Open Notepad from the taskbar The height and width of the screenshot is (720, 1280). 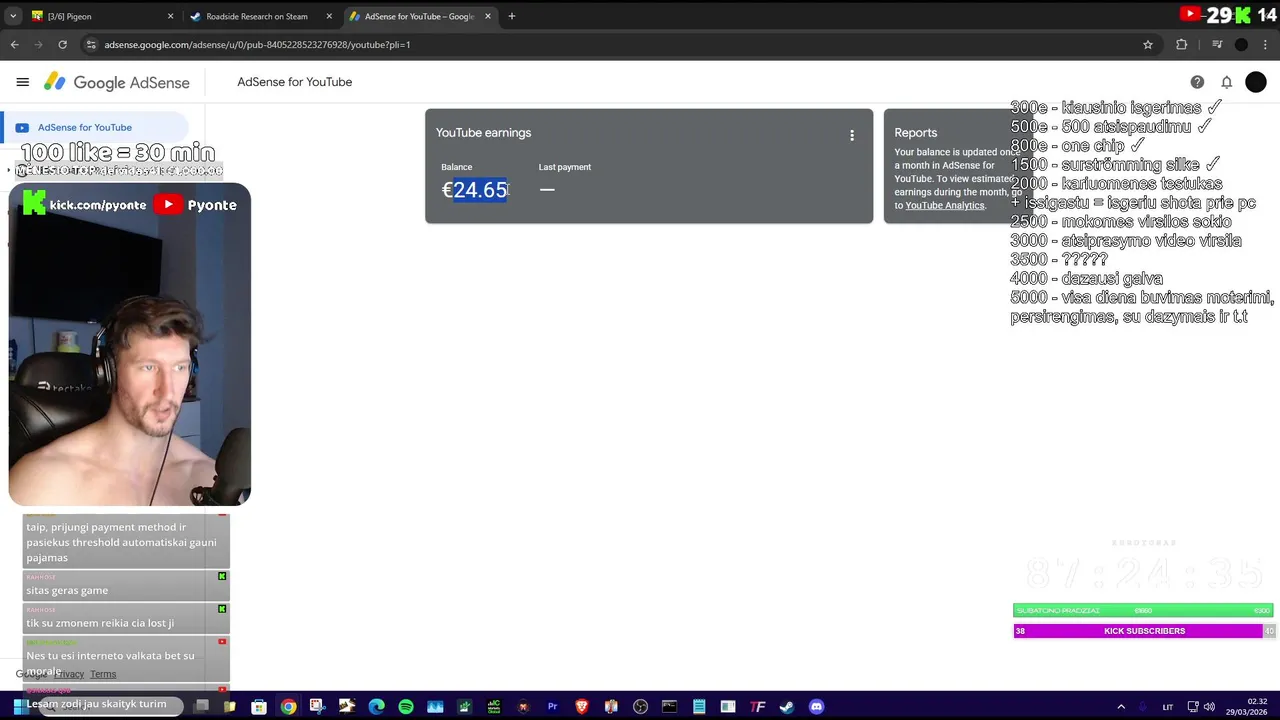click(x=699, y=707)
